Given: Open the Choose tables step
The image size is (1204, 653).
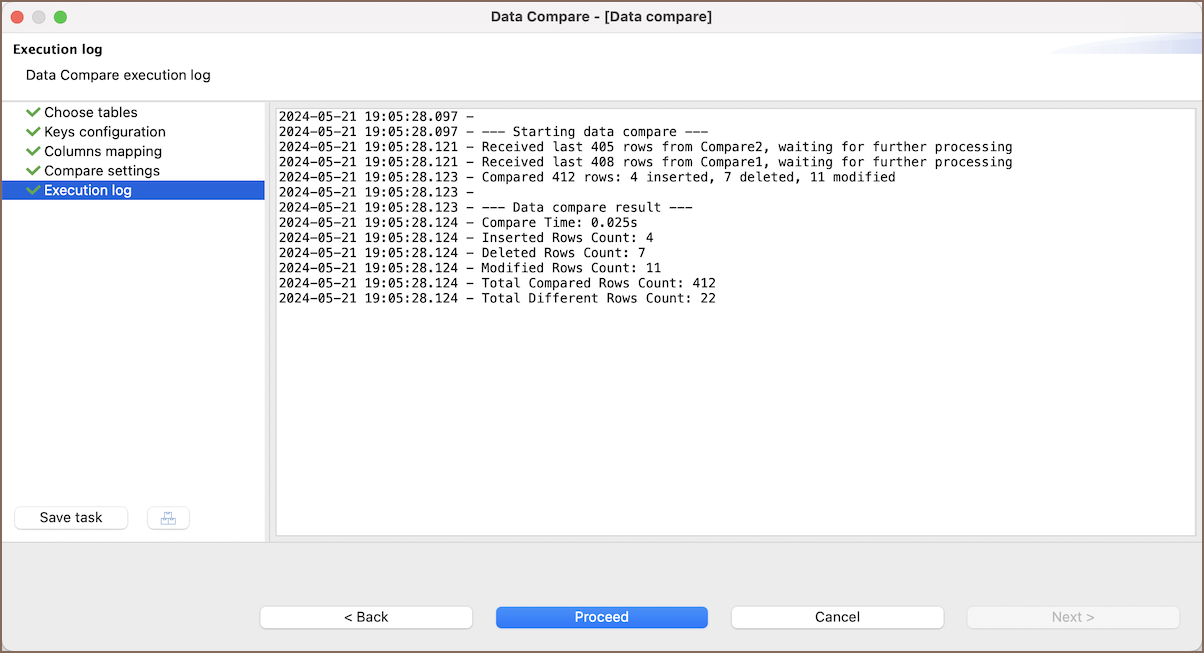Looking at the screenshot, I should tap(91, 113).
